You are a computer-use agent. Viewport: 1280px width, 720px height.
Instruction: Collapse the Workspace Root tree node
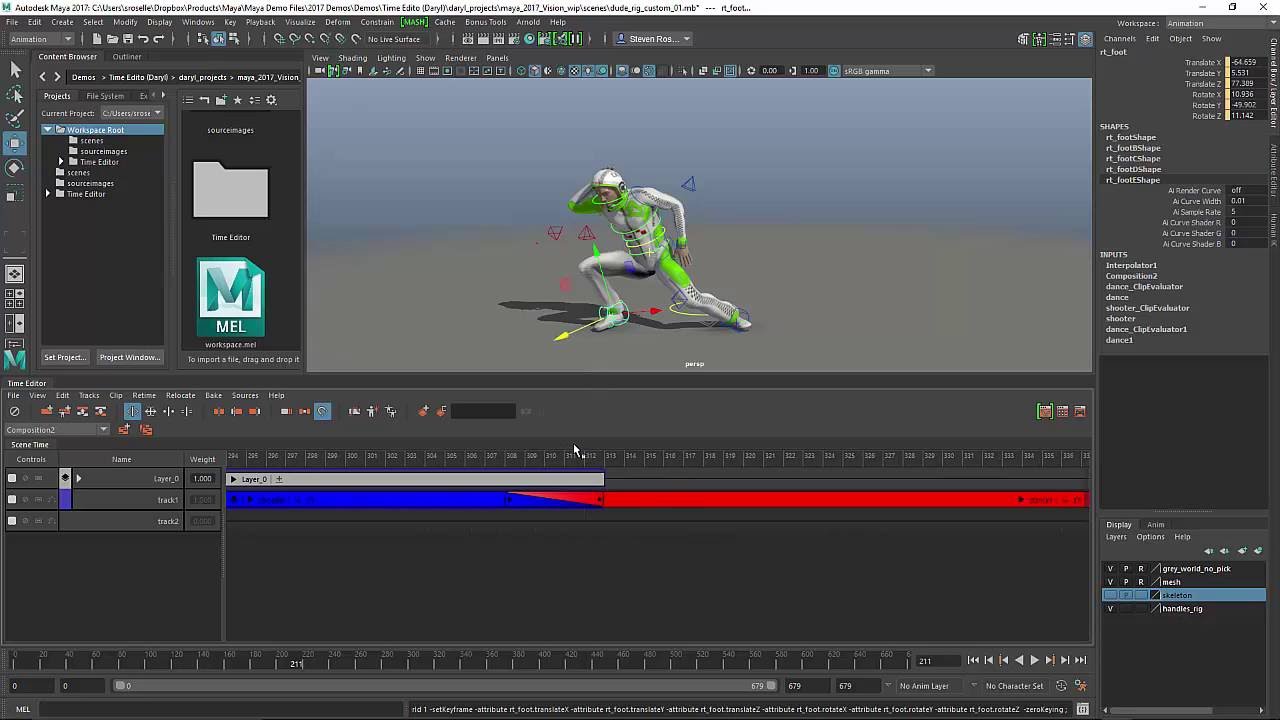(x=47, y=130)
